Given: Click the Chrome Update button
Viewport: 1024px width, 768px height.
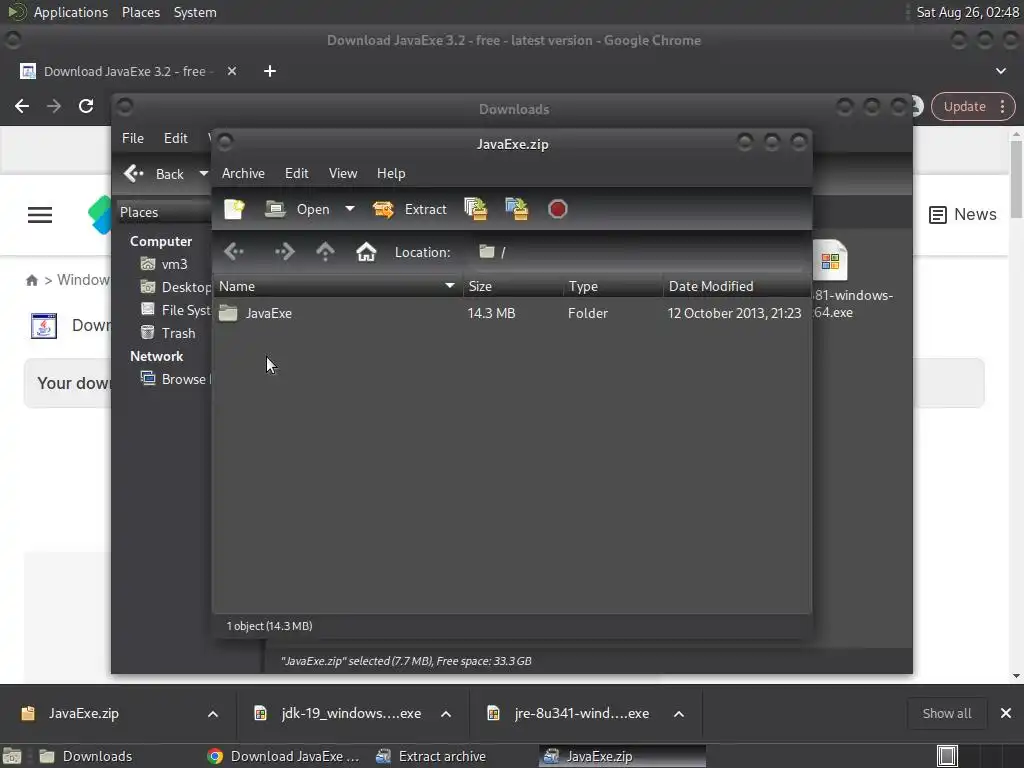Looking at the screenshot, I should 965,106.
